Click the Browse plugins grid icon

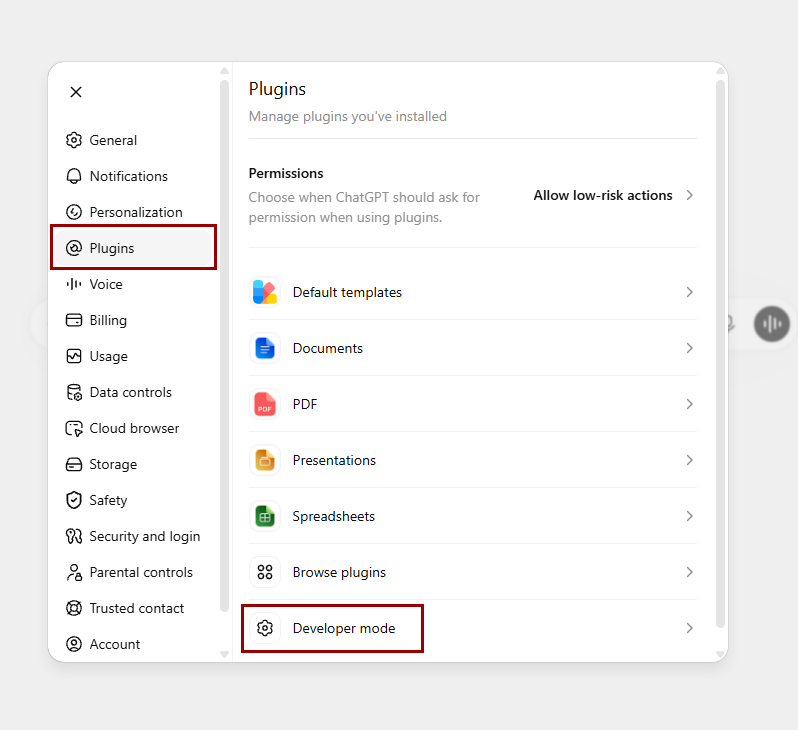(x=265, y=572)
